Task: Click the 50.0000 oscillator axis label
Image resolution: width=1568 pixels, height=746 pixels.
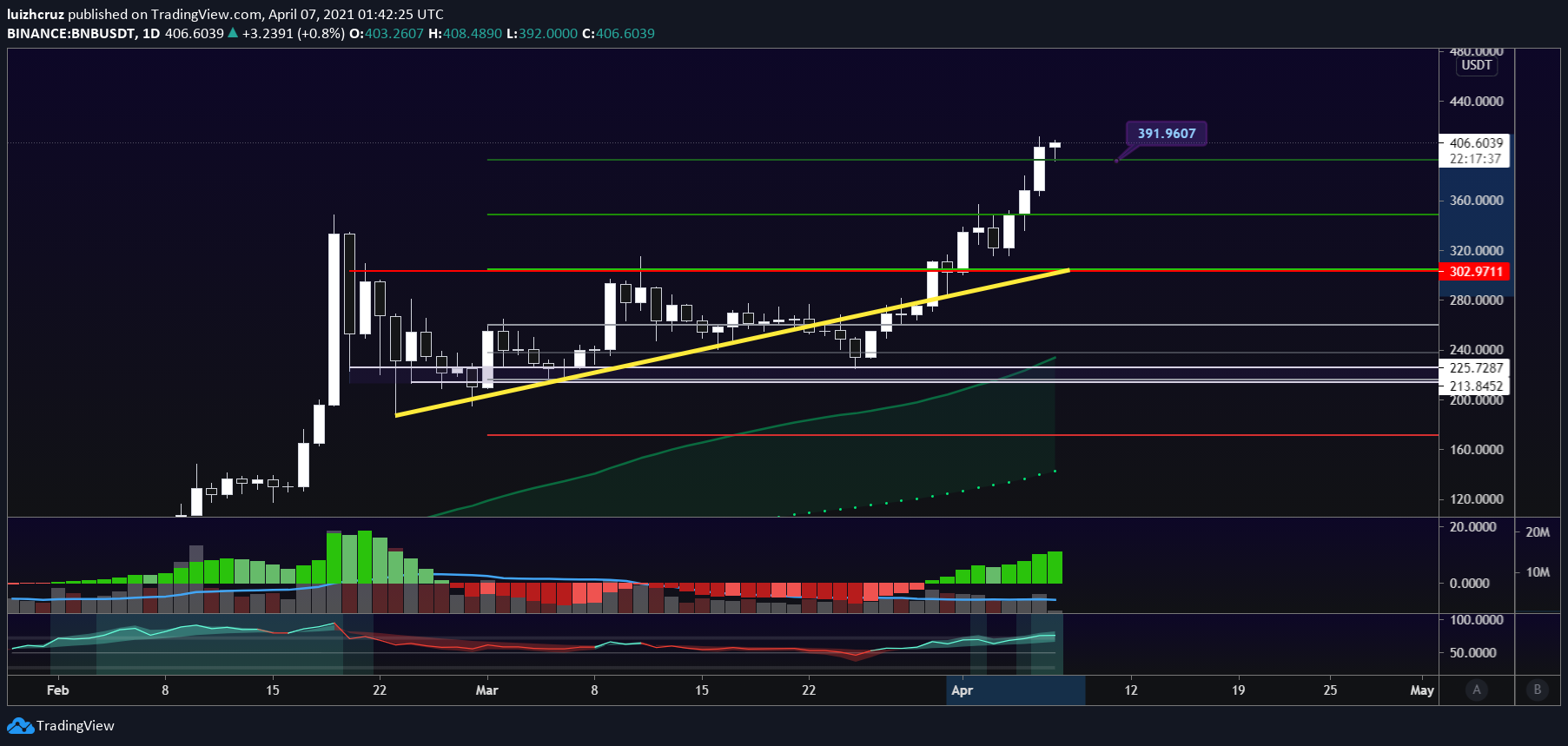Action: tap(1472, 653)
